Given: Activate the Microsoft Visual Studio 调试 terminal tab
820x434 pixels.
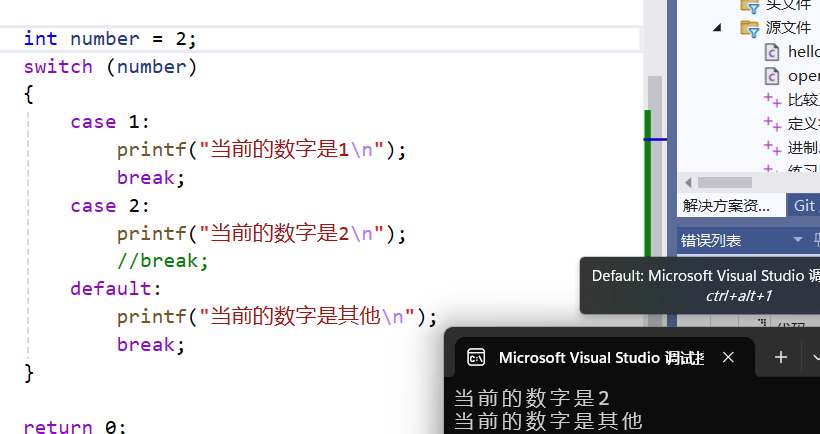Looking at the screenshot, I should 605,358.
